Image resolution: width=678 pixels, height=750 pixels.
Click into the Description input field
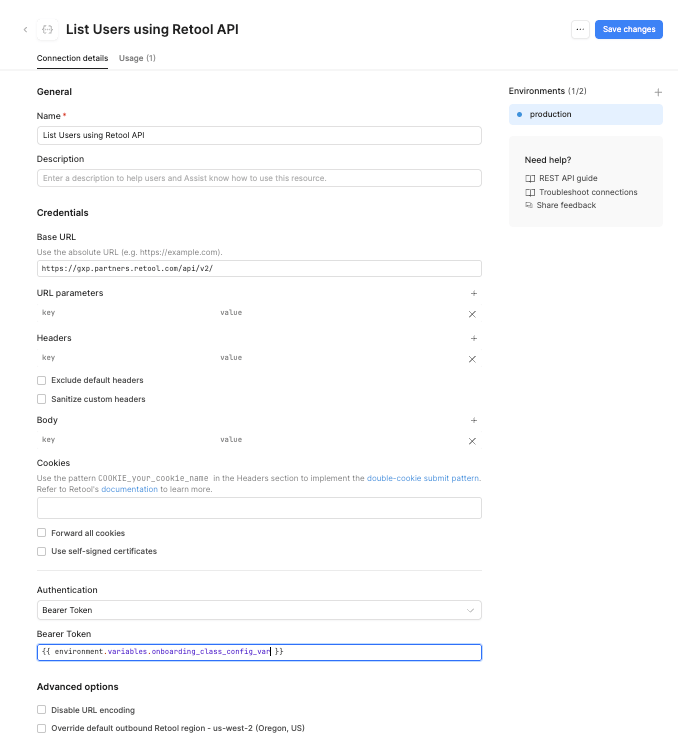(x=259, y=178)
